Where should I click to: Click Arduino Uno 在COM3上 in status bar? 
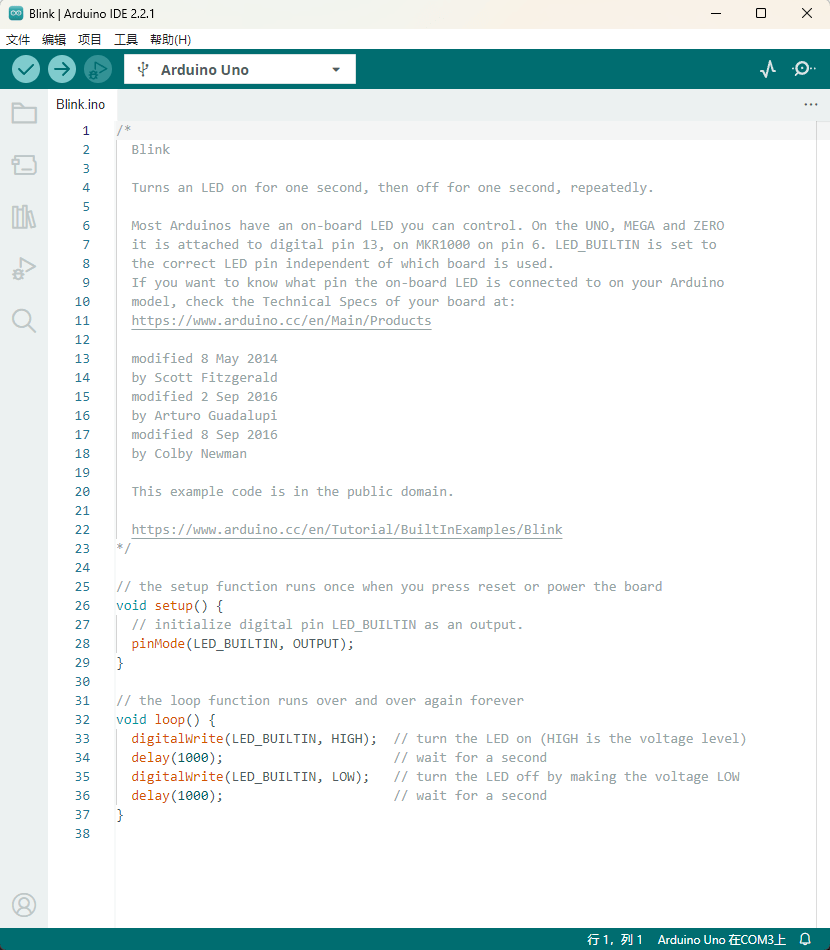(722, 939)
